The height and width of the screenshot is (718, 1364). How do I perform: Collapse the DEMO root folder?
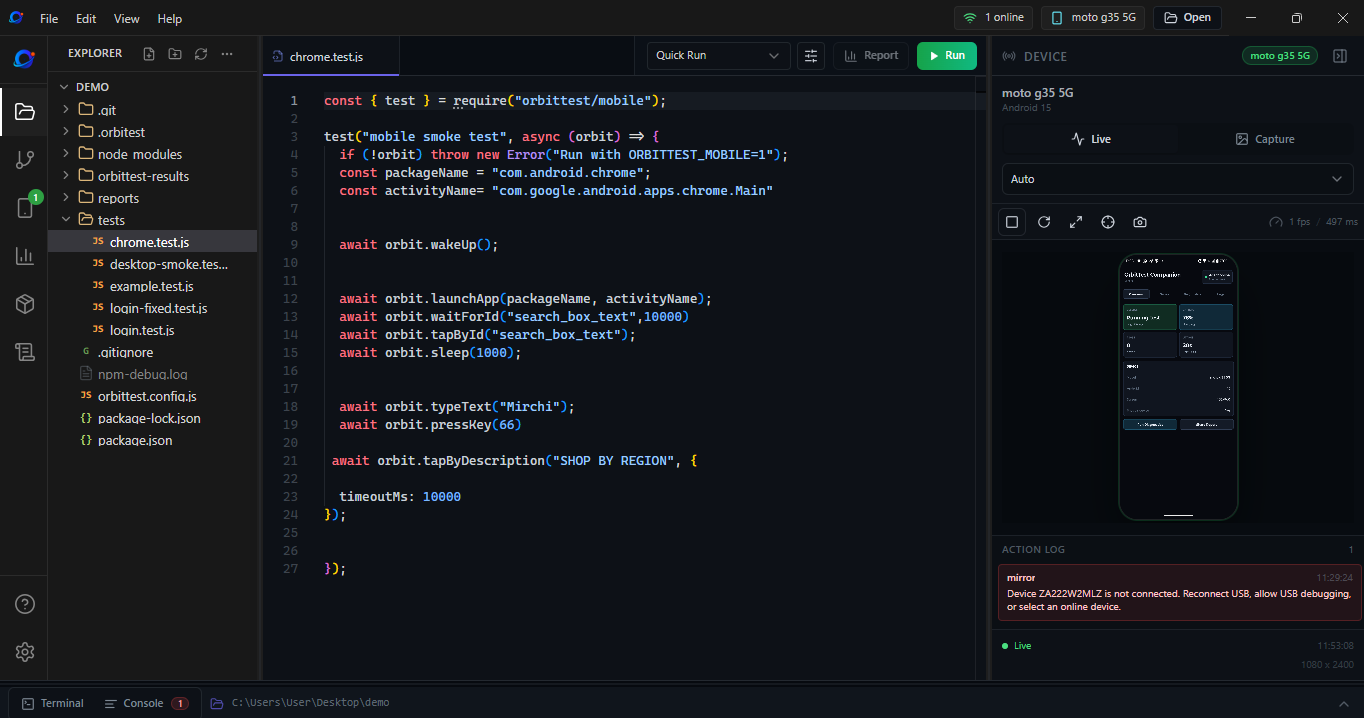152,87
